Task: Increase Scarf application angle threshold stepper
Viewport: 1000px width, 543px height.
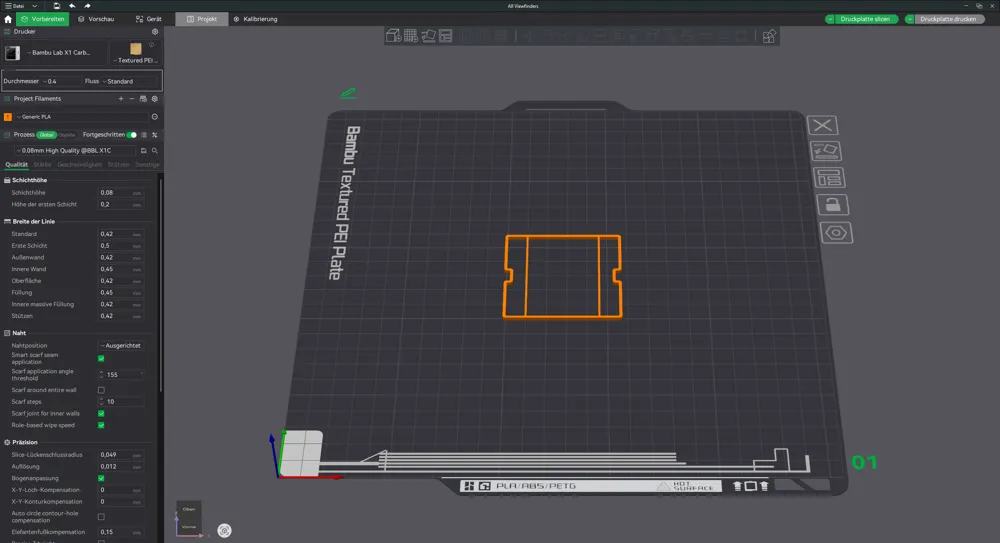Action: tap(101, 373)
